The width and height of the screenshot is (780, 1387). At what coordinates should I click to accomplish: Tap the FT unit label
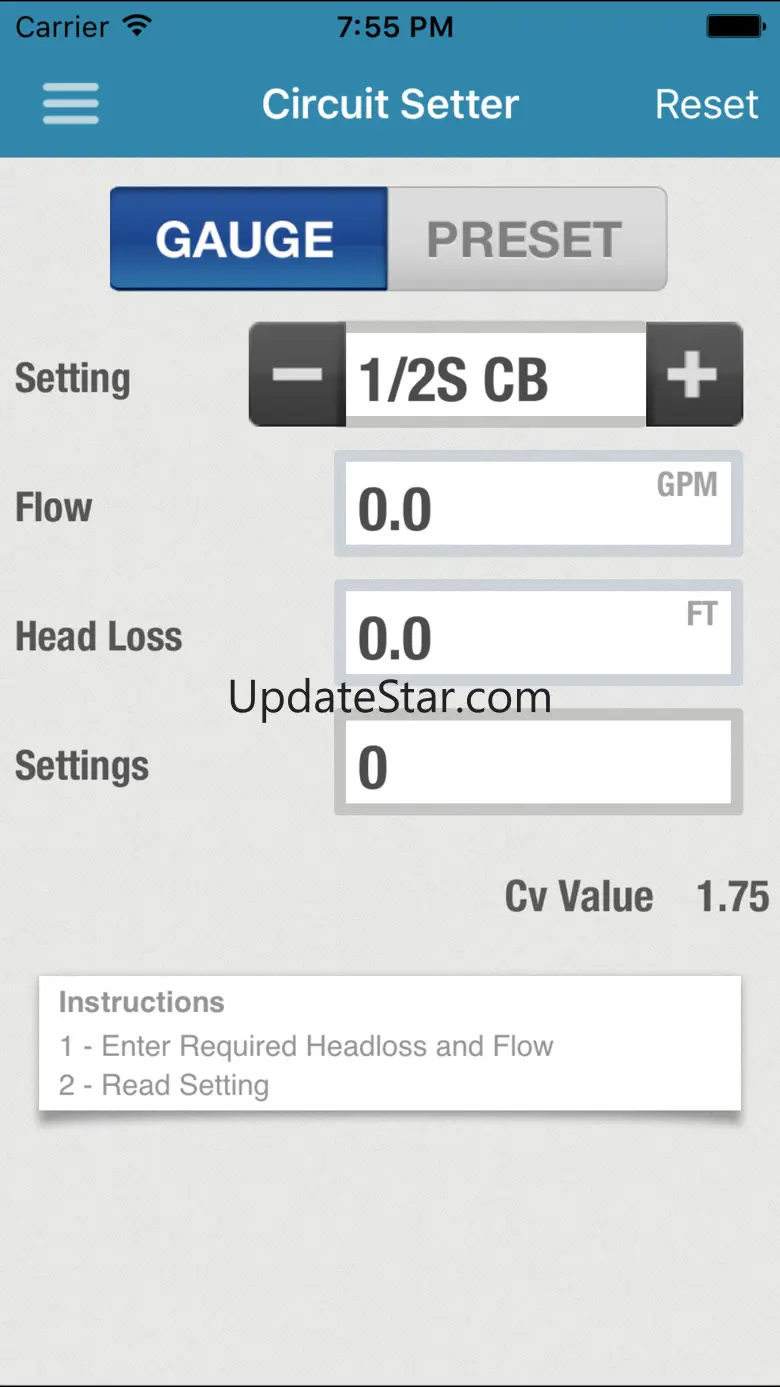[x=702, y=613]
